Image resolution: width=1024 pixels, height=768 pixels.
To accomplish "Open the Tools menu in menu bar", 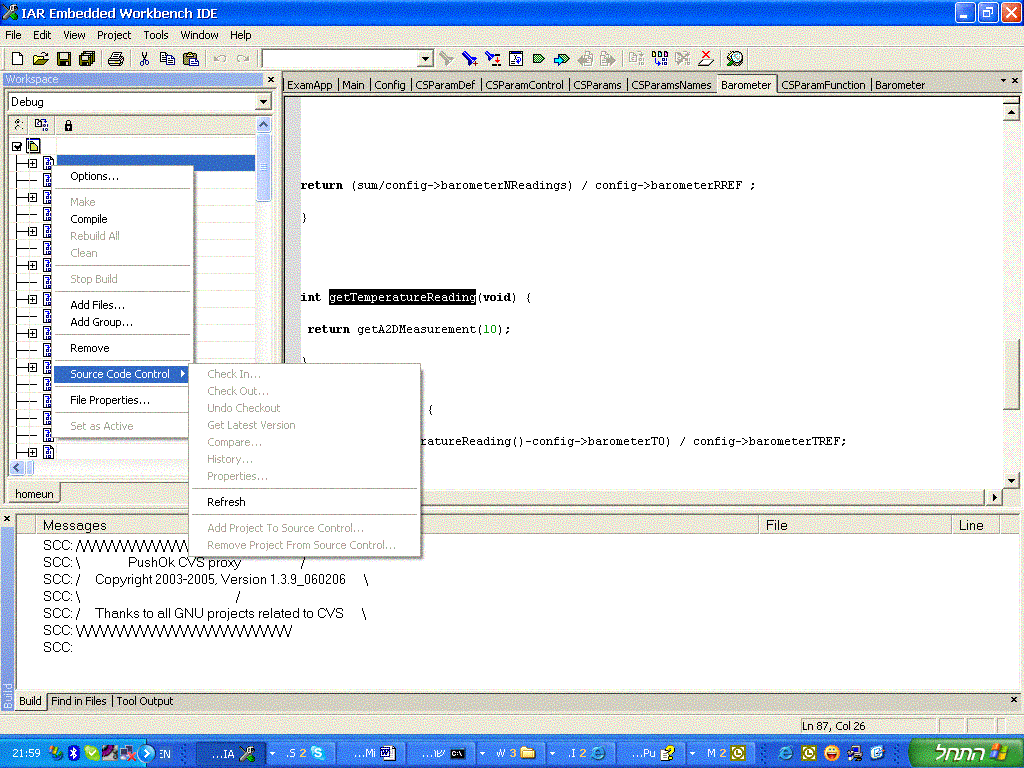I will point(156,35).
